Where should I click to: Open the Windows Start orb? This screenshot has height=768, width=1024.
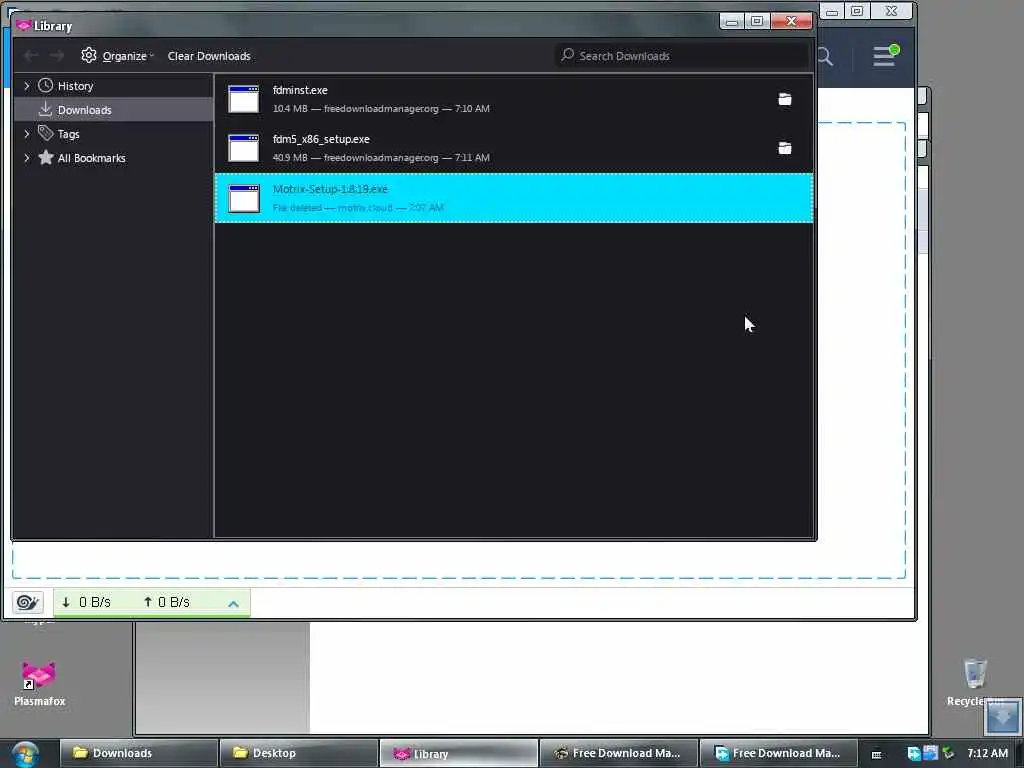25,754
